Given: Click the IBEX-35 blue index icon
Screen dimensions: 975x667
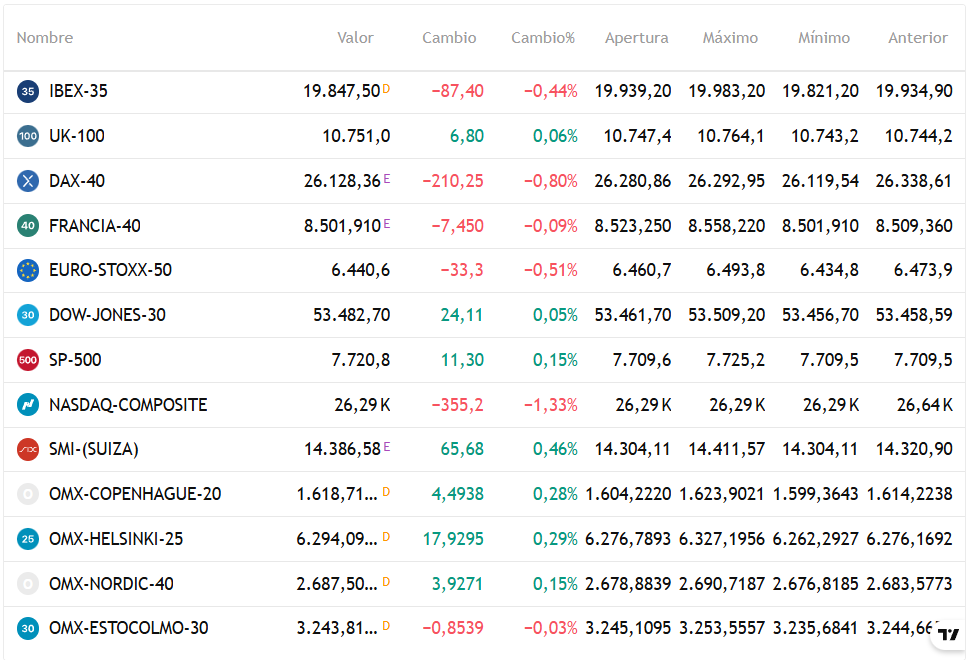Looking at the screenshot, I should [x=28, y=91].
